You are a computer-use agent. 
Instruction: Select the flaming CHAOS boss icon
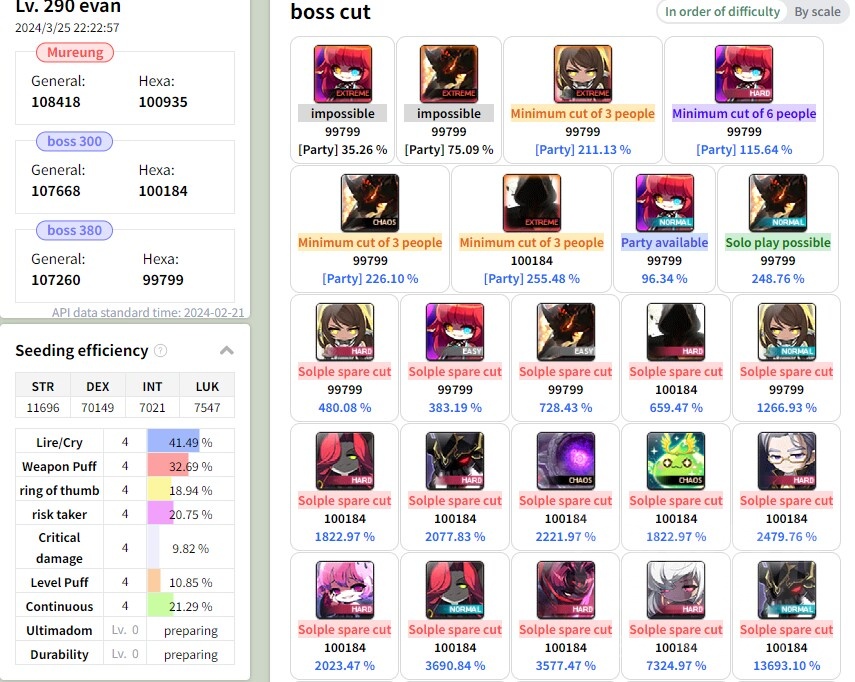pos(370,203)
